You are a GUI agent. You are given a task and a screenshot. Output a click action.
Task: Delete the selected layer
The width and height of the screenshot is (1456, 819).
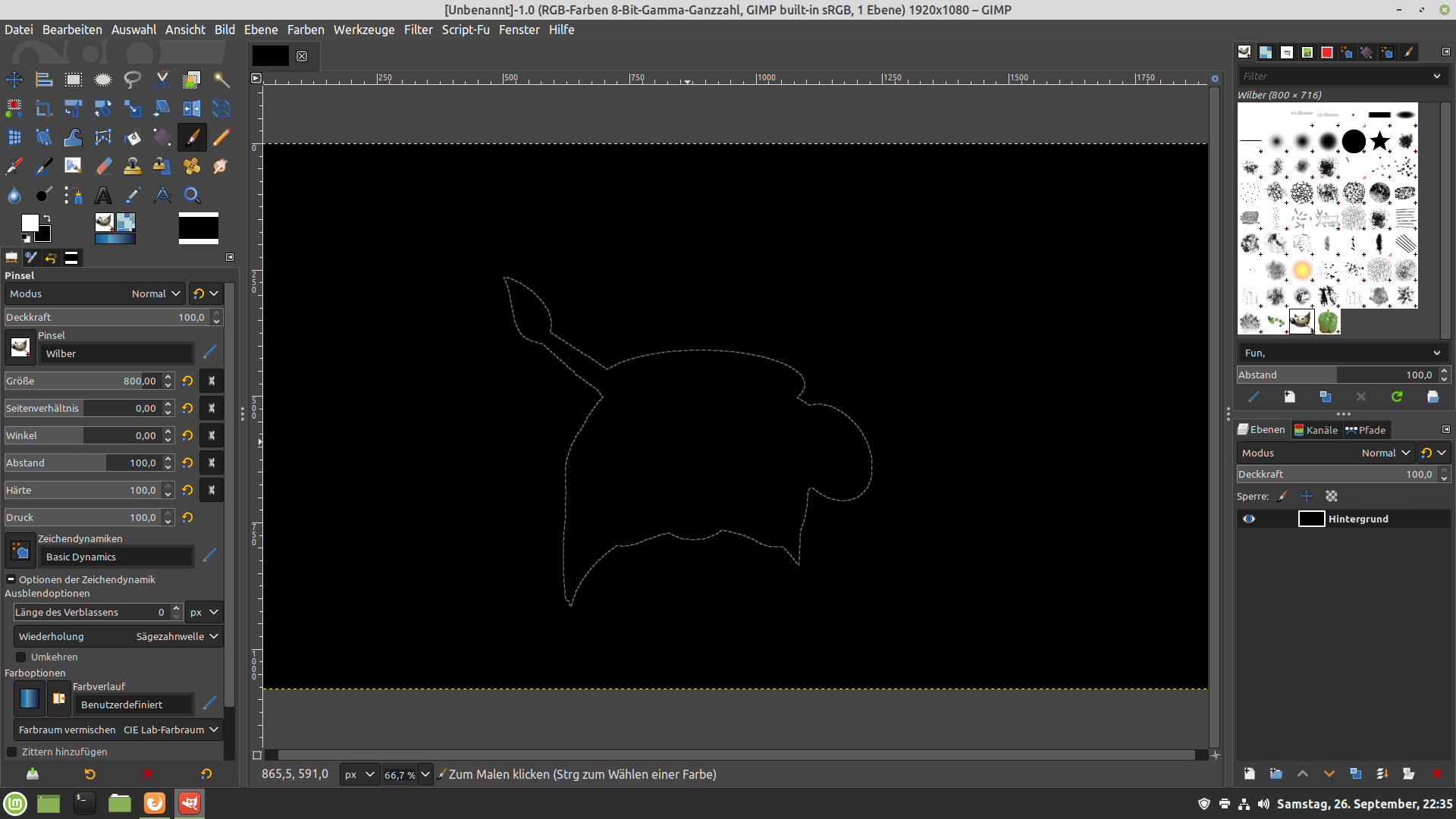click(x=1436, y=773)
